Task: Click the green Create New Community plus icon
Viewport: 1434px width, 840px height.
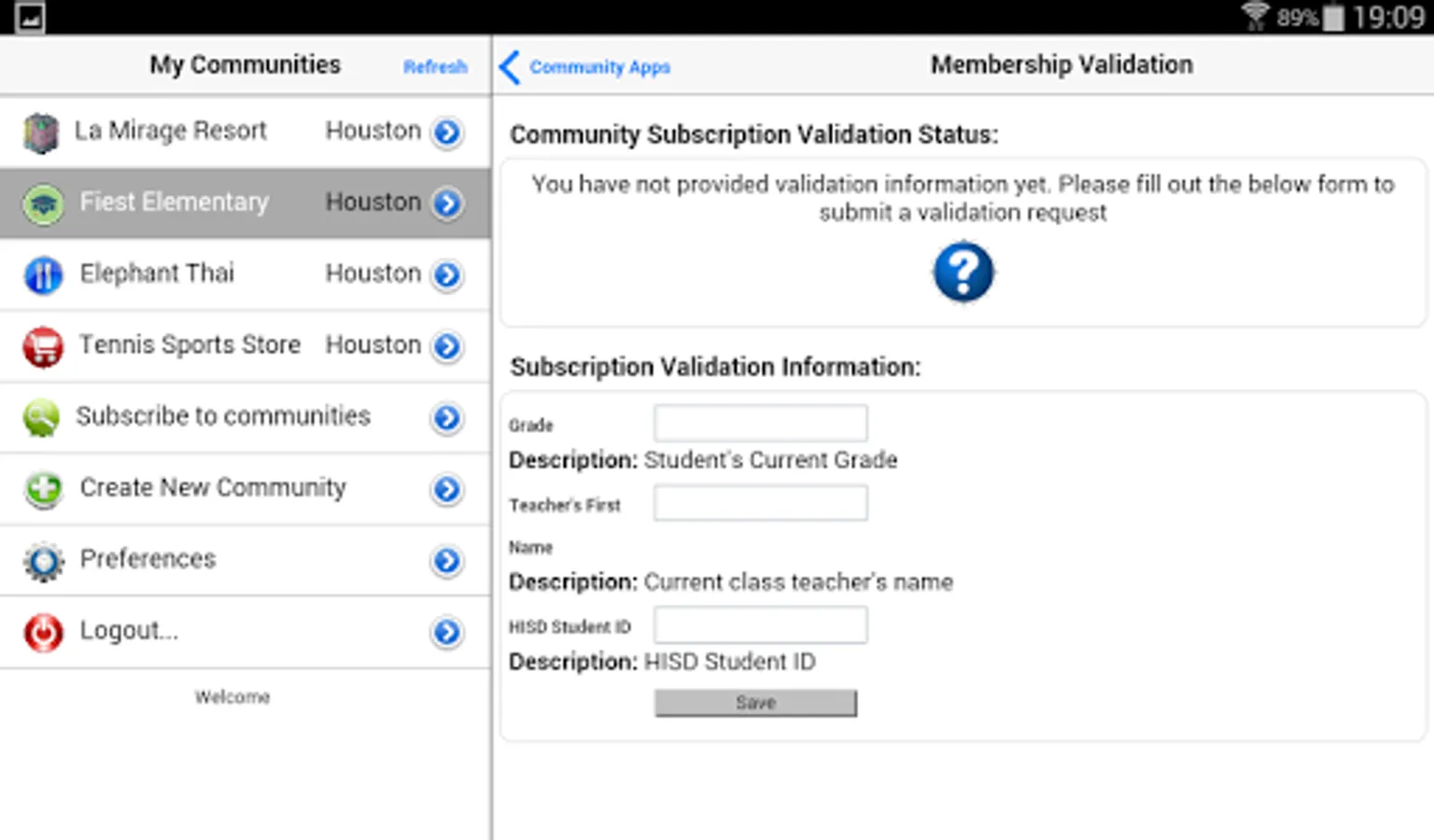Action: point(43,489)
